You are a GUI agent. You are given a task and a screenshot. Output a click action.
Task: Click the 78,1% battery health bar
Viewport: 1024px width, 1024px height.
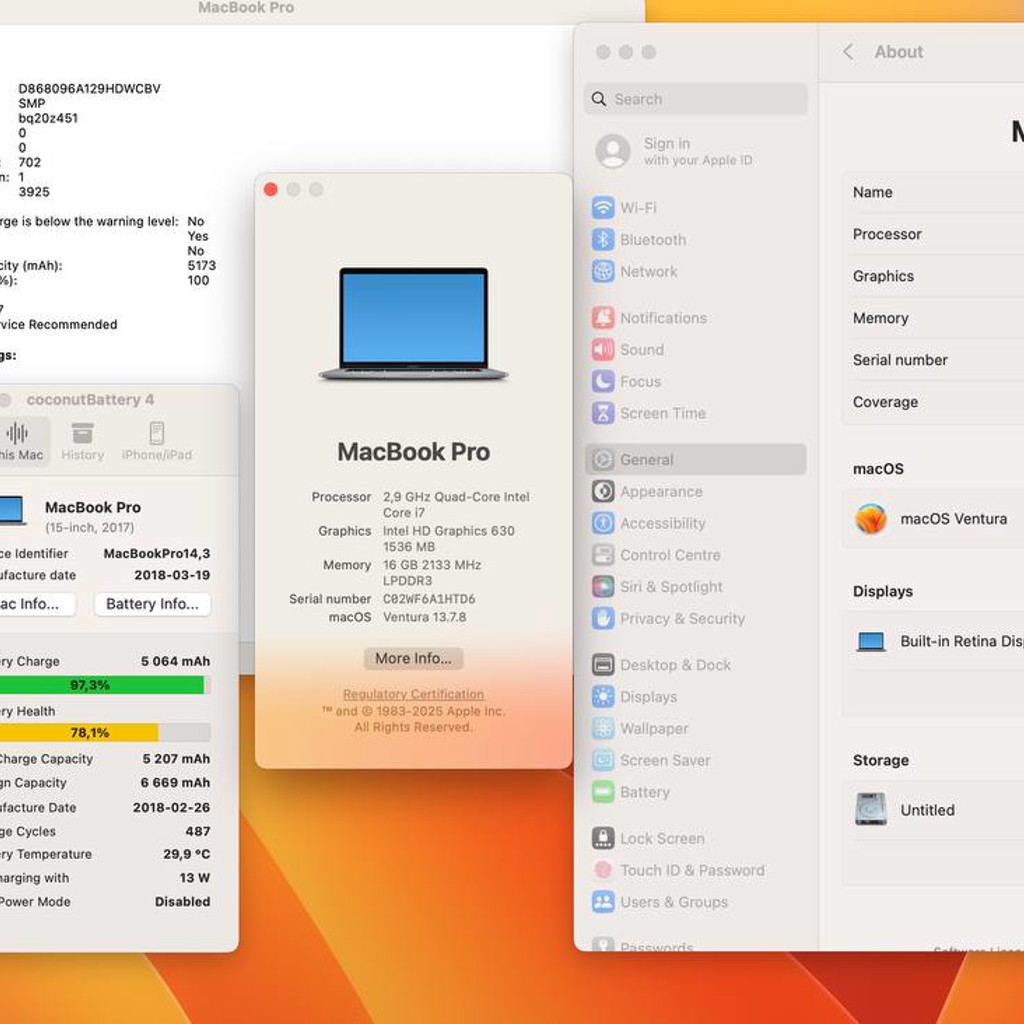coord(104,733)
